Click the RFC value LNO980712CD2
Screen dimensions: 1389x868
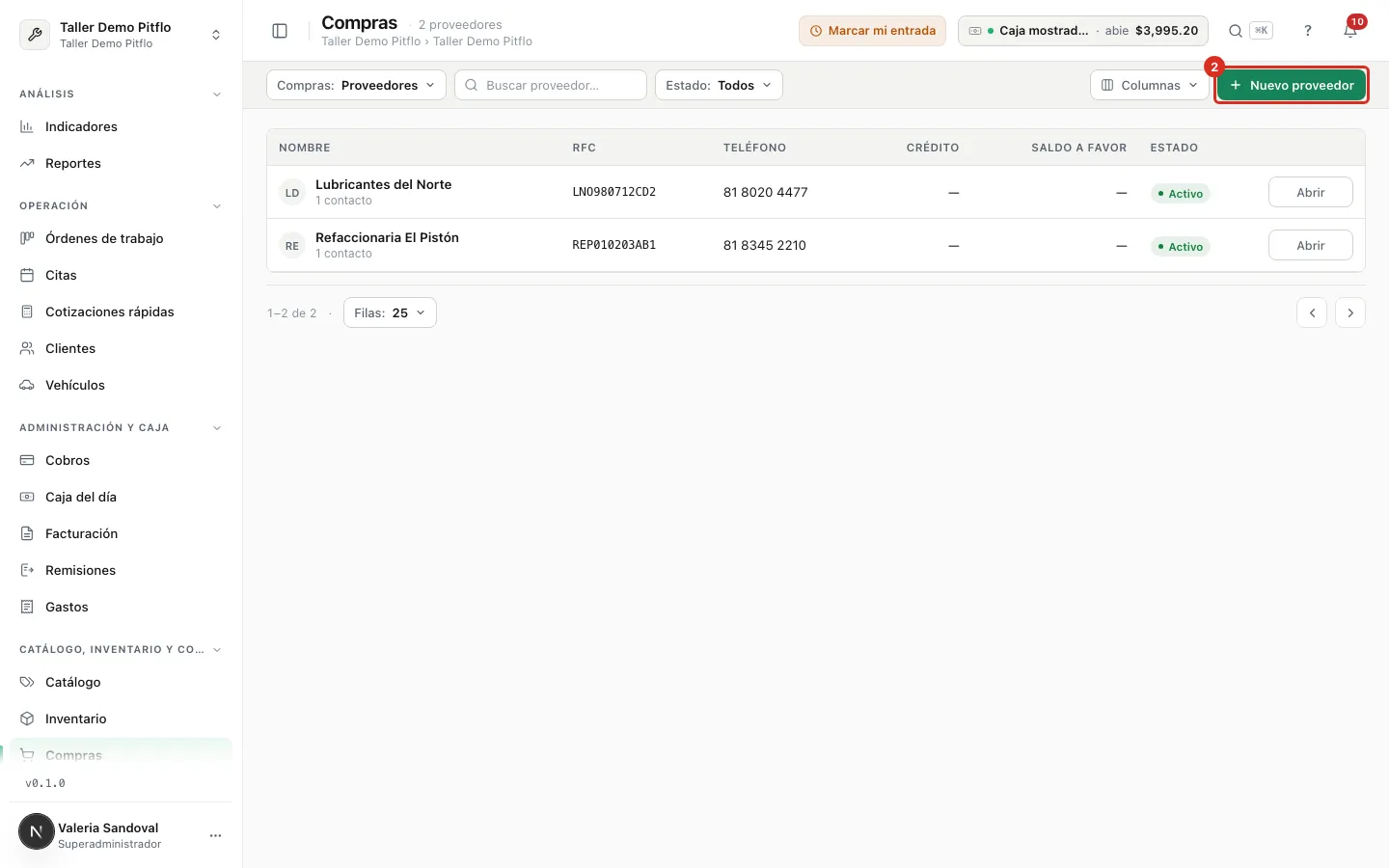614,192
